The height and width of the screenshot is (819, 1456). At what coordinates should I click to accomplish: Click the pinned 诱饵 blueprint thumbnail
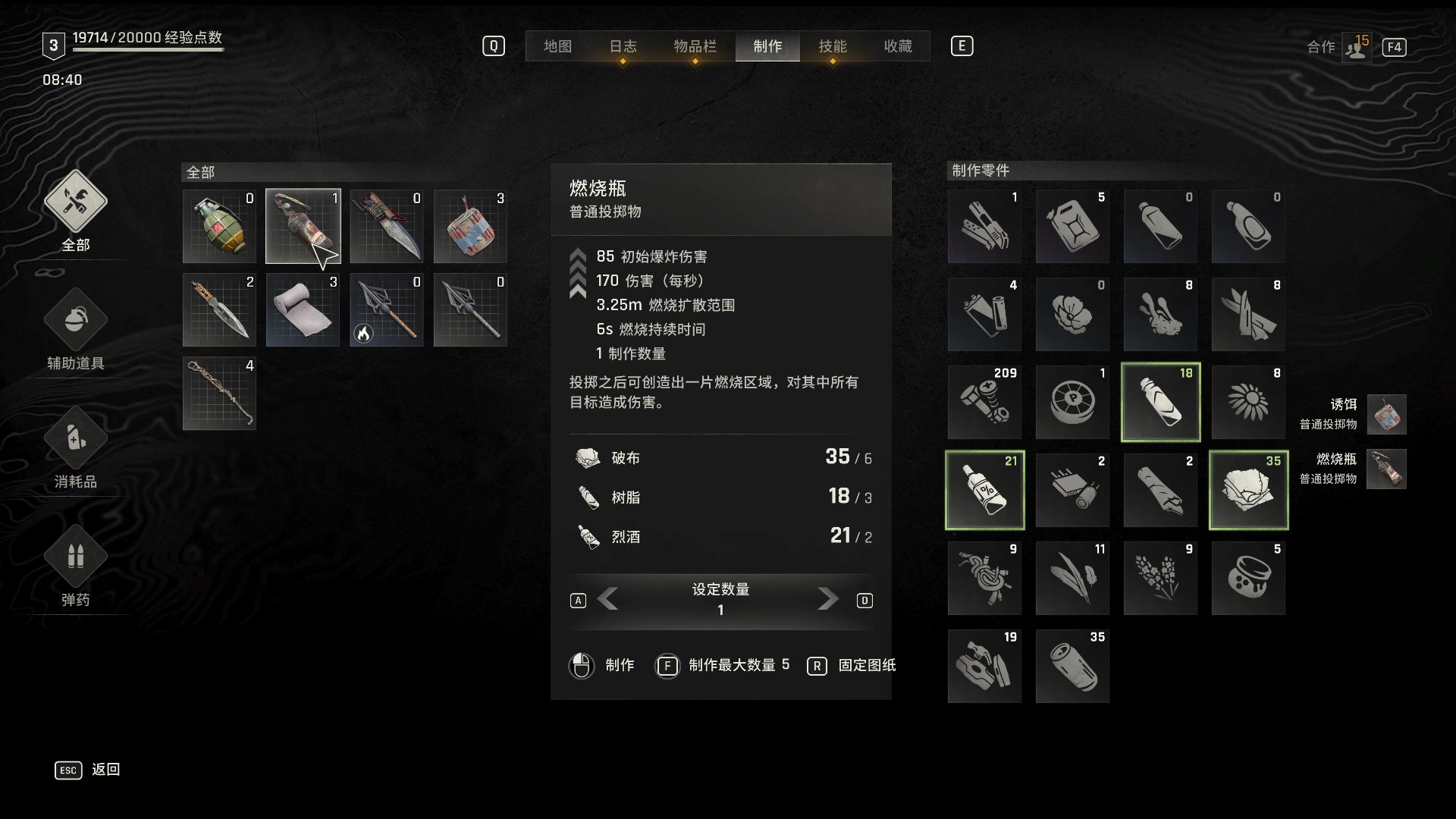tap(1386, 414)
